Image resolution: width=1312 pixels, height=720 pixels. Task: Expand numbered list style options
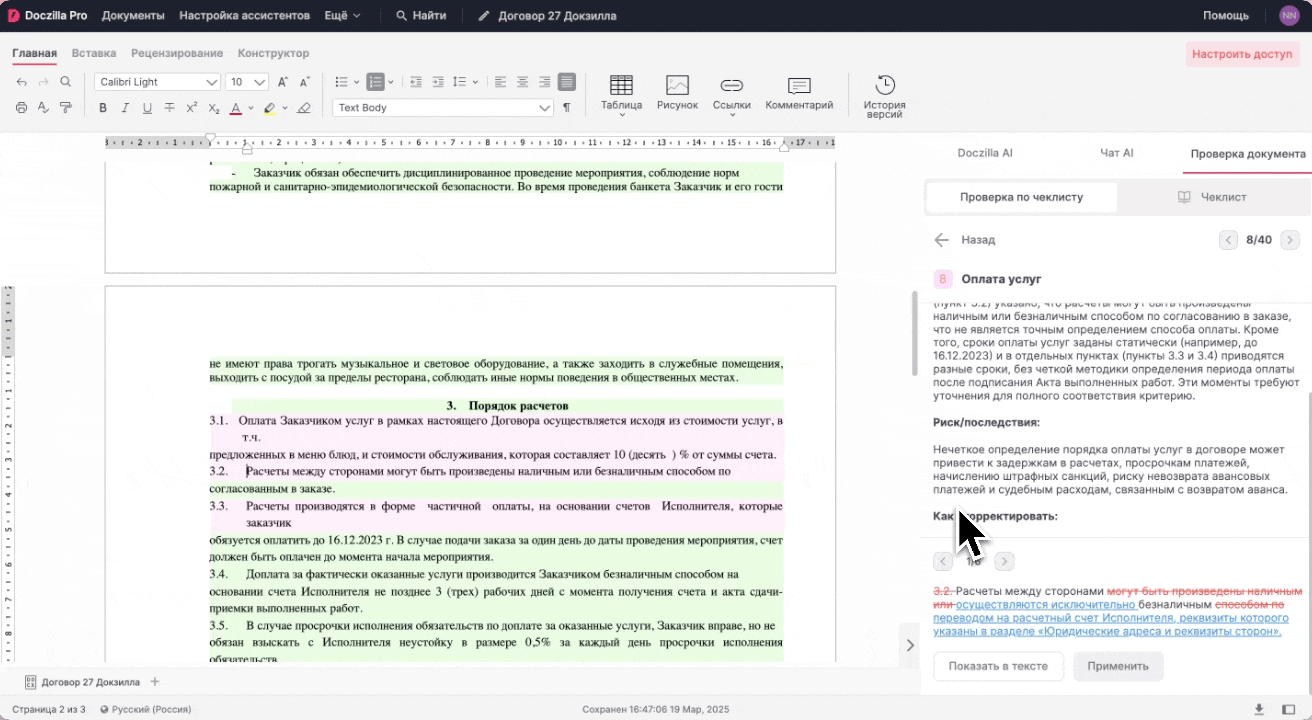pyautogui.click(x=390, y=82)
